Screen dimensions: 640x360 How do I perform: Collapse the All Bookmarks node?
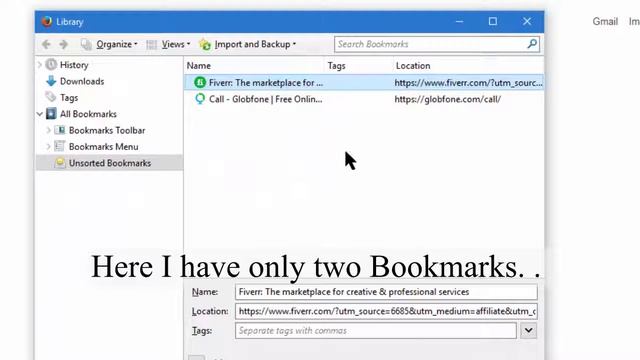pos(40,114)
